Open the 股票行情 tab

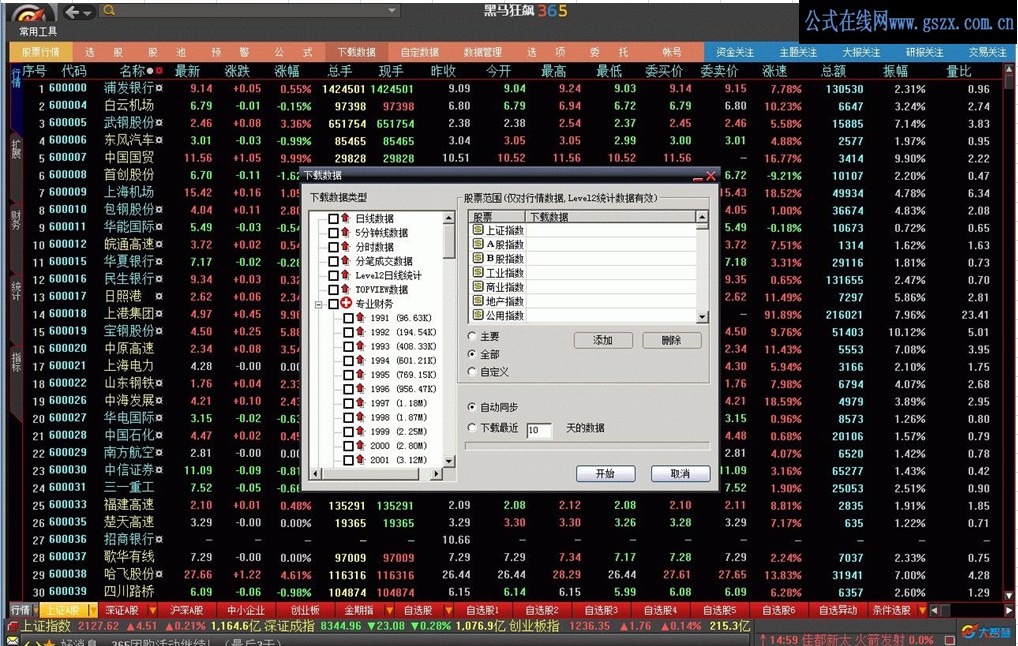point(40,53)
